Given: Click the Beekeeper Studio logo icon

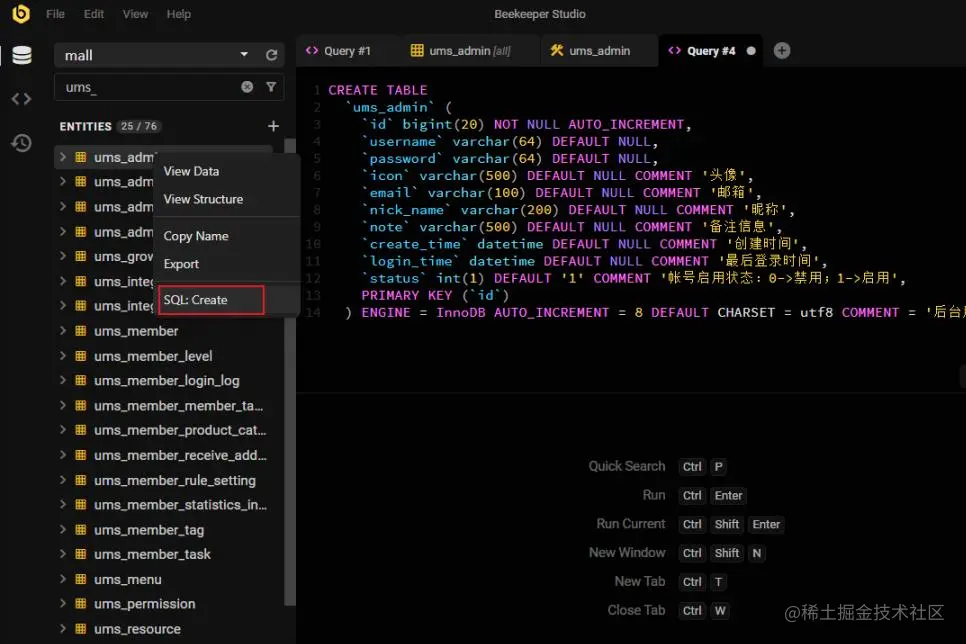Looking at the screenshot, I should point(21,14).
